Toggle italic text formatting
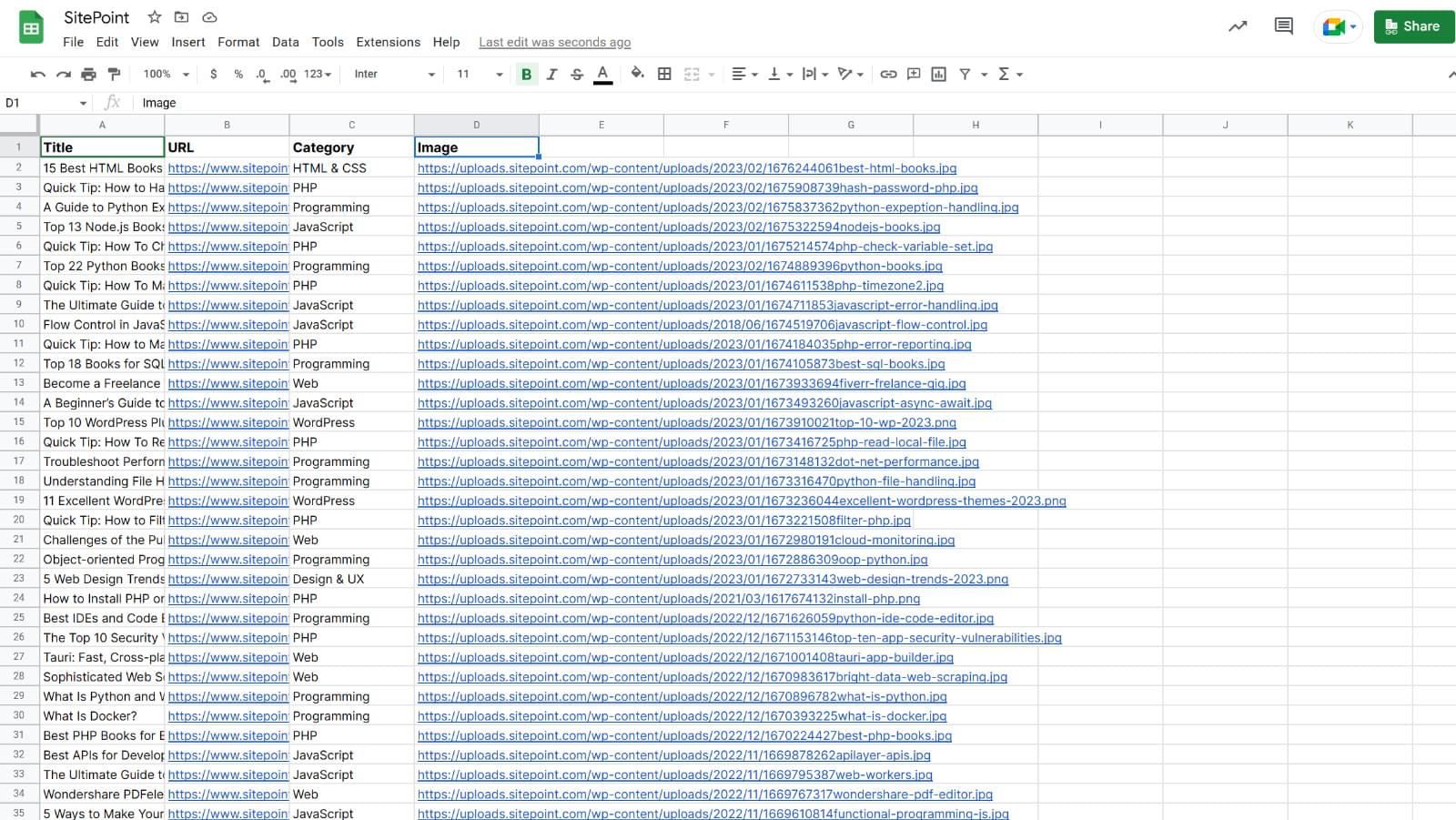This screenshot has height=820, width=1456. coord(551,75)
